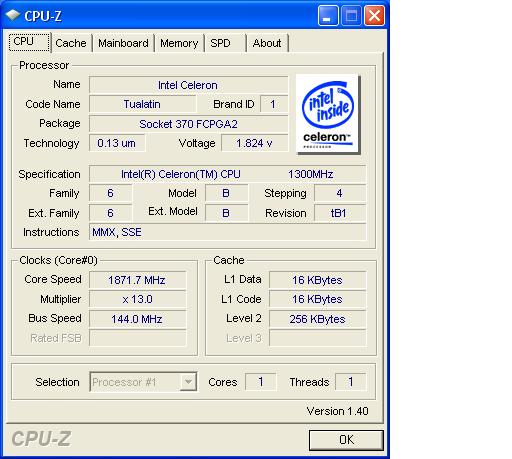Click the CPU-Z logo text at bottom
Screen dimensions: 512x459
point(41,439)
